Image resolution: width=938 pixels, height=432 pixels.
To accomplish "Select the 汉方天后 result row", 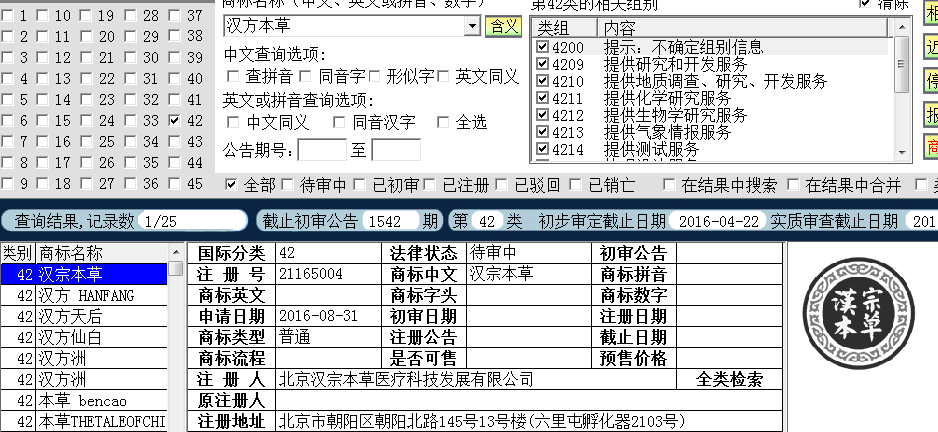I will click(84, 317).
